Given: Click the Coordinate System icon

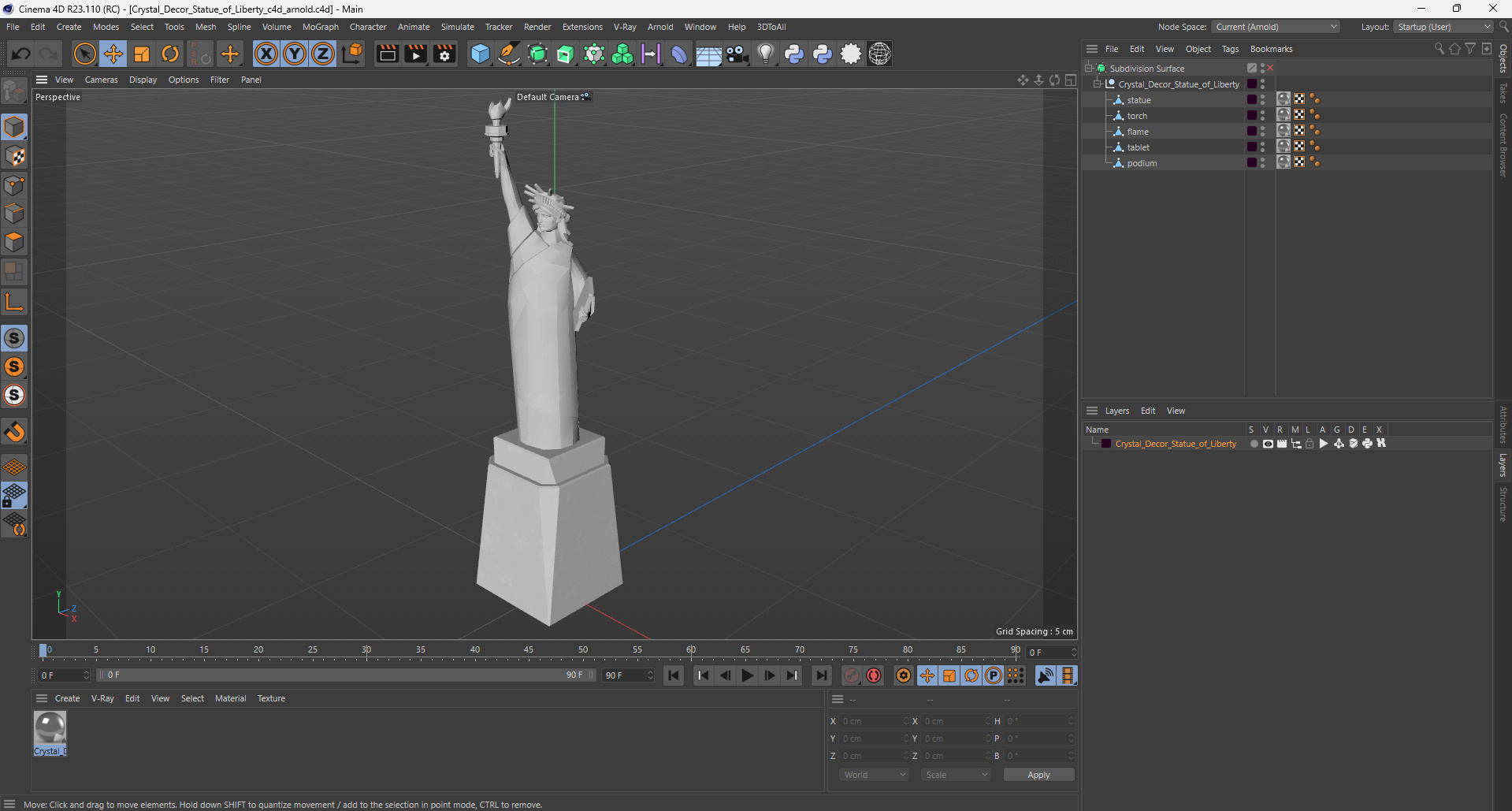Looking at the screenshot, I should [353, 54].
